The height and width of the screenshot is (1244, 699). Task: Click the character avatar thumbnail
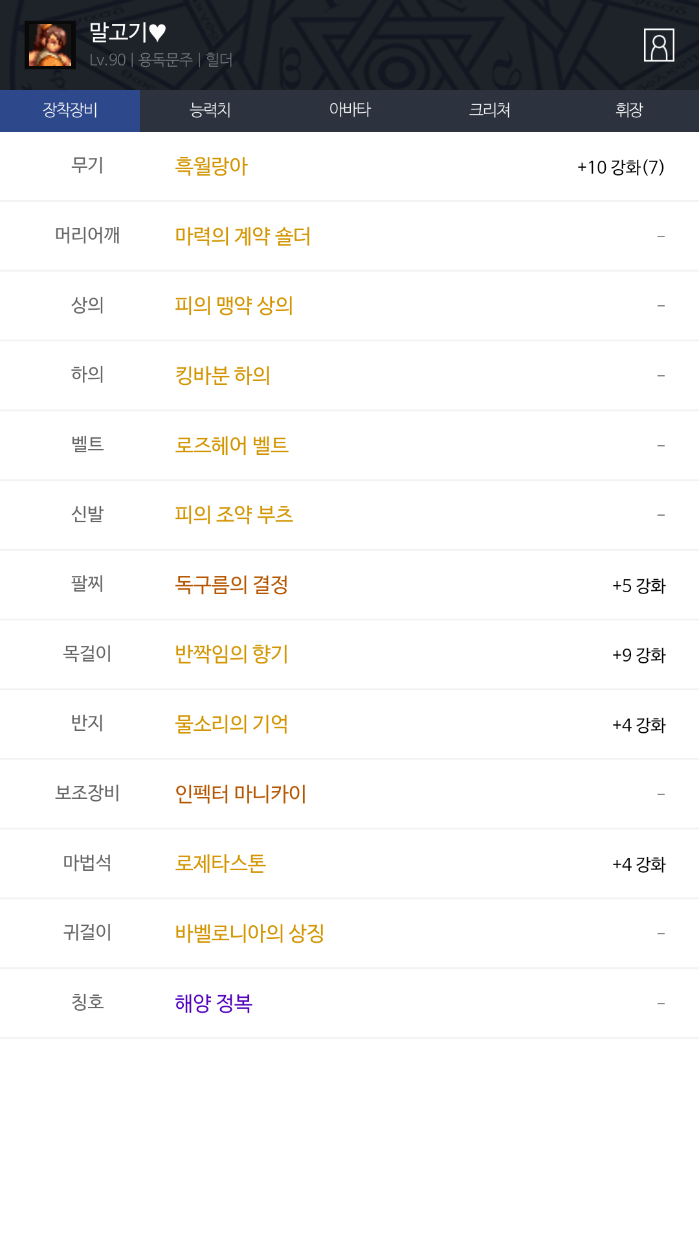(50, 45)
